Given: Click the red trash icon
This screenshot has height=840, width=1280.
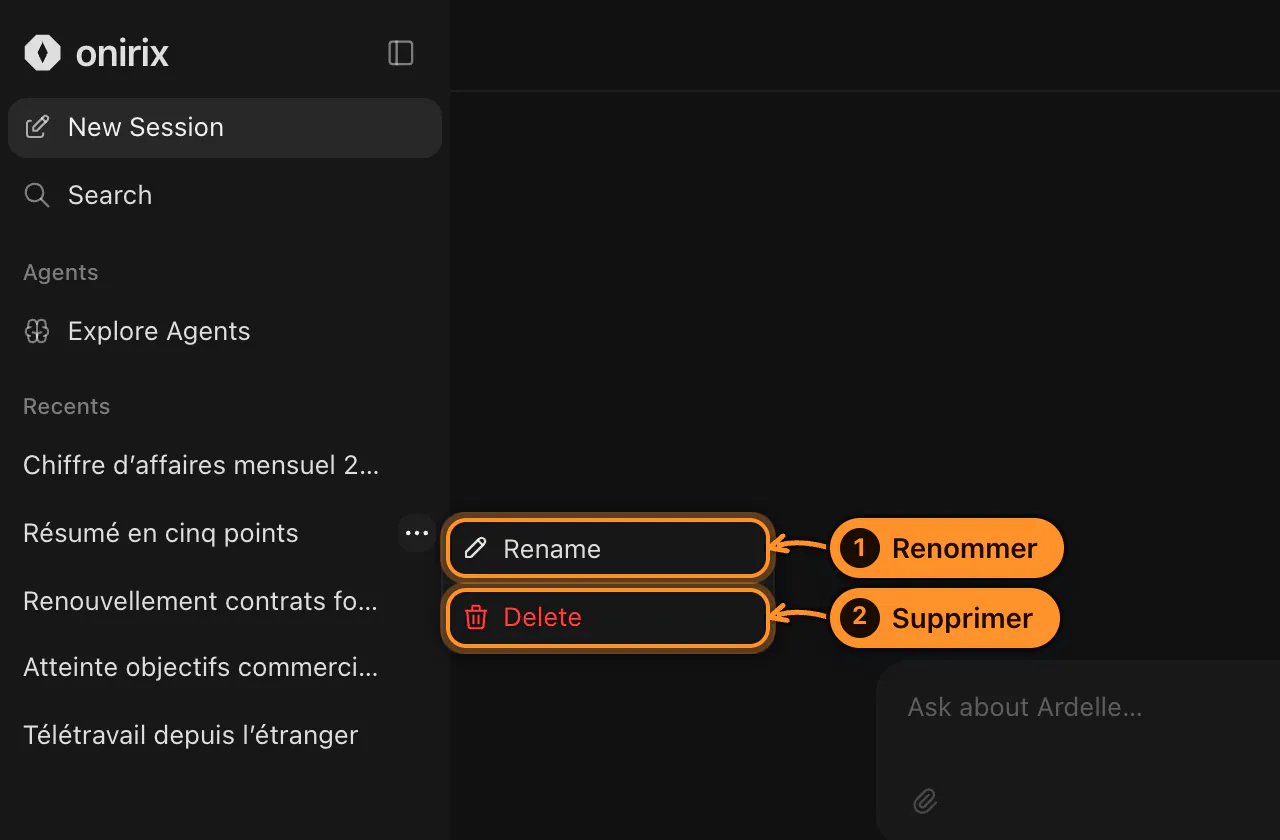Looking at the screenshot, I should pyautogui.click(x=476, y=617).
